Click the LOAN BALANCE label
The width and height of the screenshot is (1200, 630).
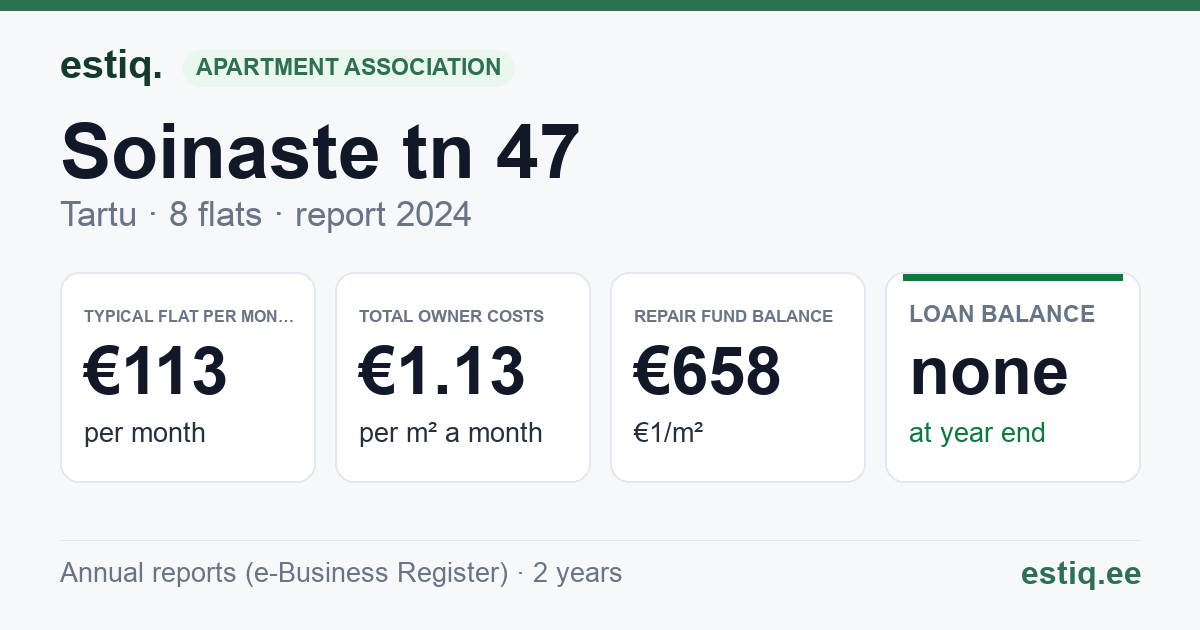click(1002, 314)
